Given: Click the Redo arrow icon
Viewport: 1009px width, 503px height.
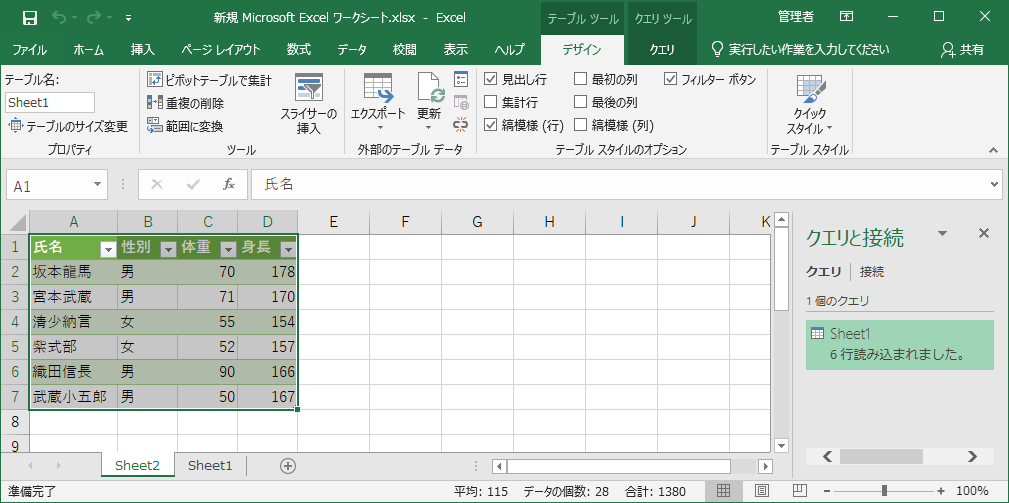Looking at the screenshot, I should pyautogui.click(x=93, y=17).
